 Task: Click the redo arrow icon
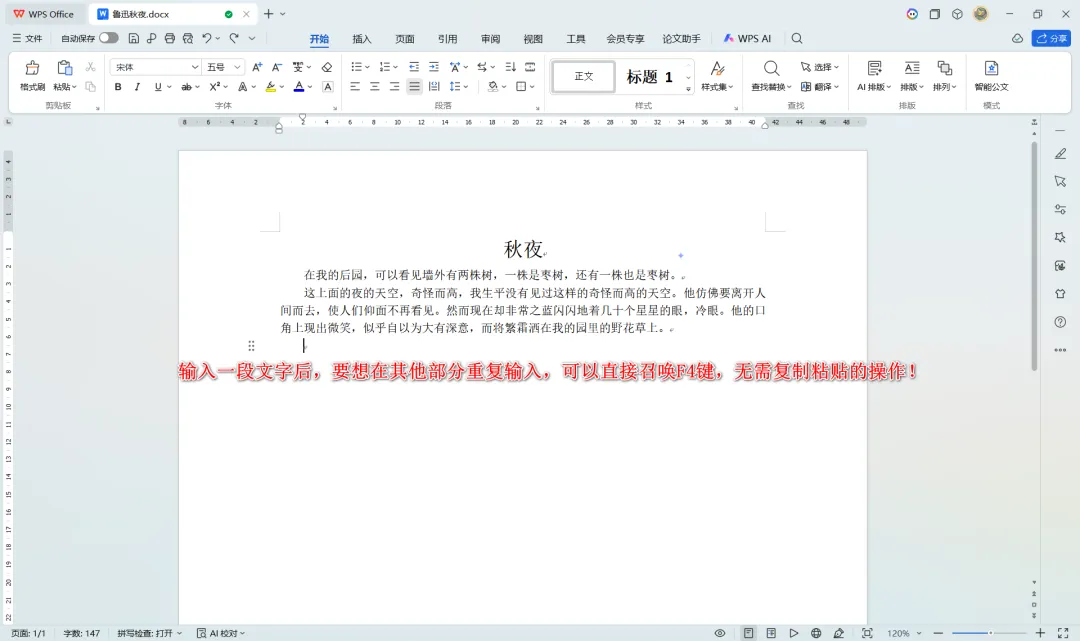[x=234, y=39]
